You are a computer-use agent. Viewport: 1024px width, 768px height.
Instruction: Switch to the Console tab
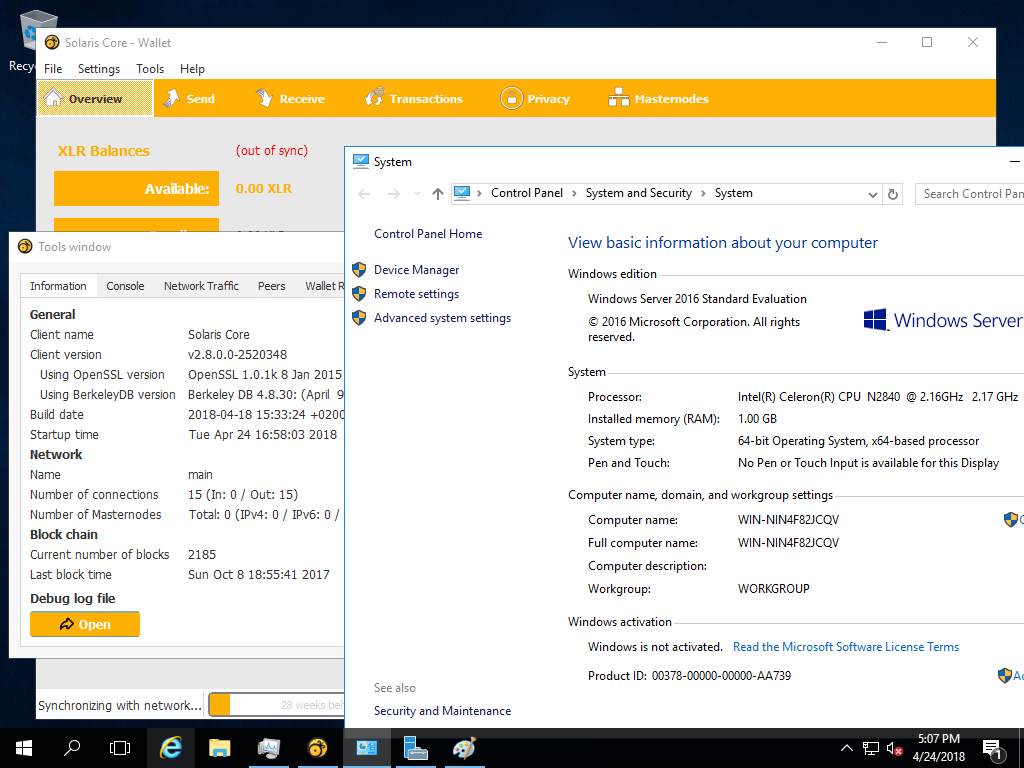point(125,286)
